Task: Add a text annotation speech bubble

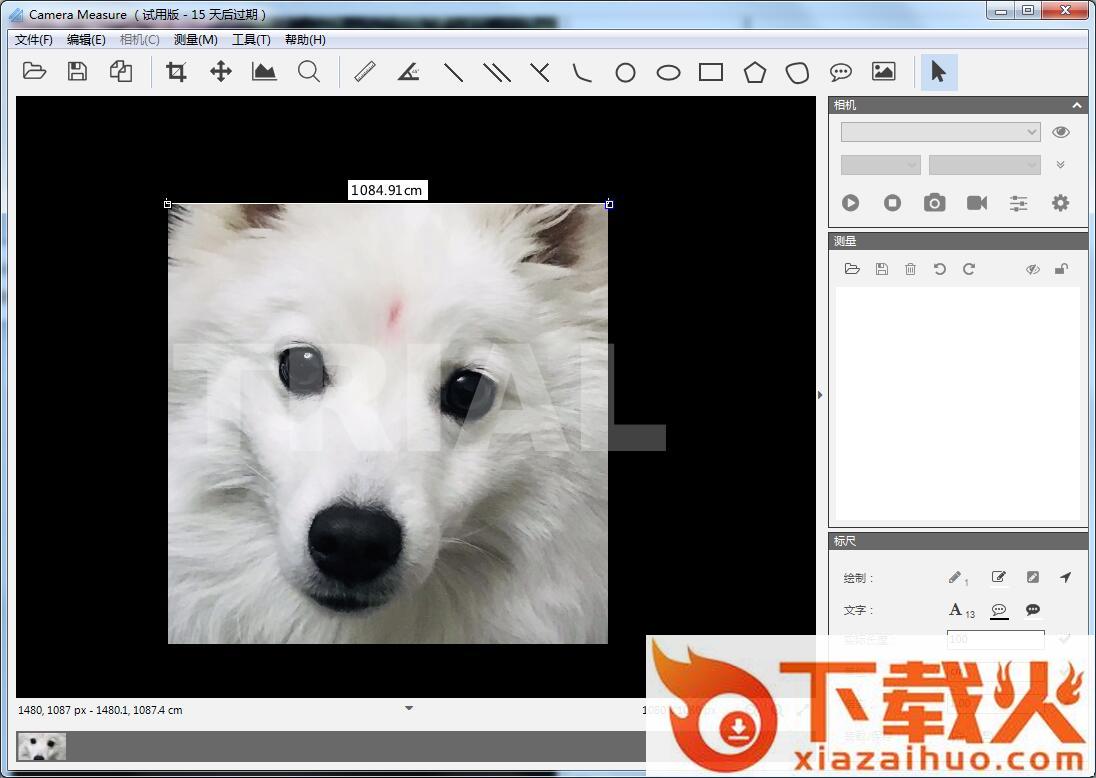Action: click(840, 72)
